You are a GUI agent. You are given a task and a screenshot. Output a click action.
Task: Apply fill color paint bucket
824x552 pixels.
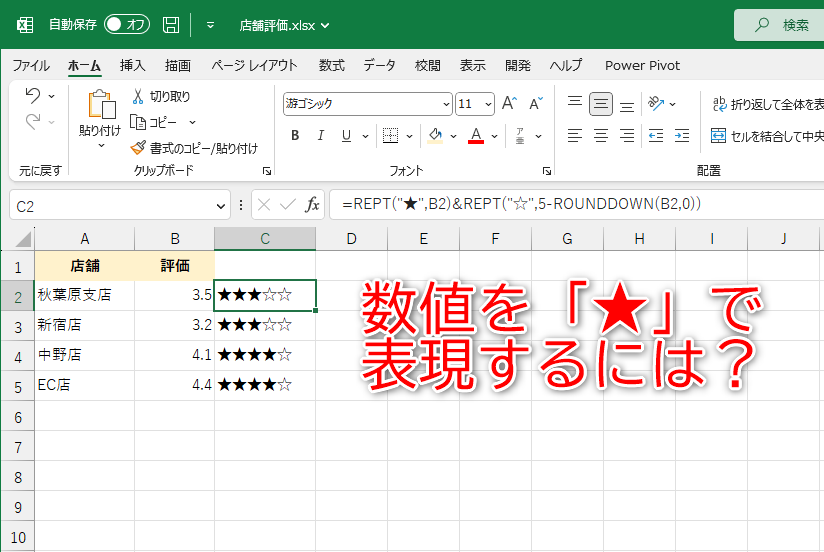435,136
